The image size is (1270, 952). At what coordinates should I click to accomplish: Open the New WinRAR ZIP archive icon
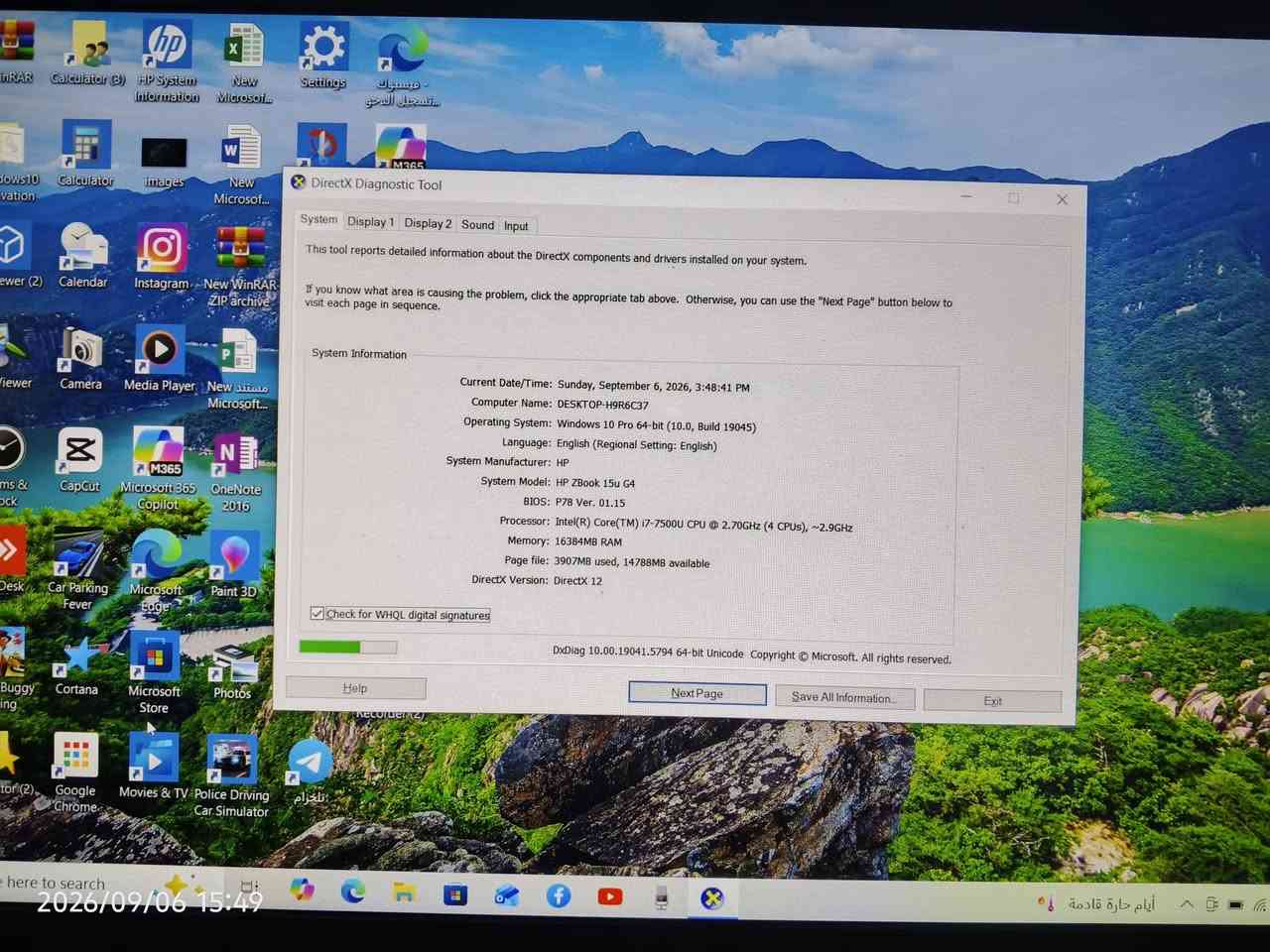click(x=240, y=268)
